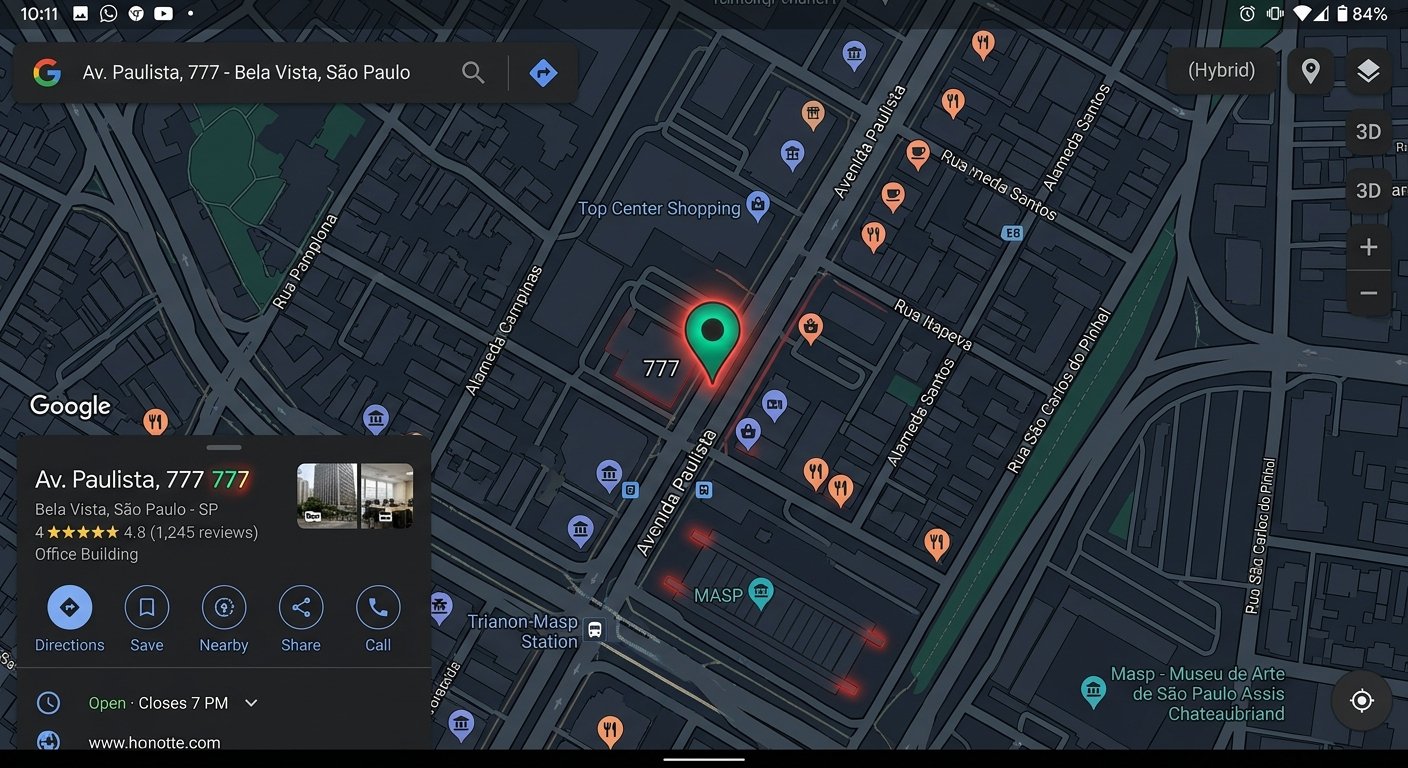
Task: Tap the search magnifier icon
Action: (x=473, y=72)
